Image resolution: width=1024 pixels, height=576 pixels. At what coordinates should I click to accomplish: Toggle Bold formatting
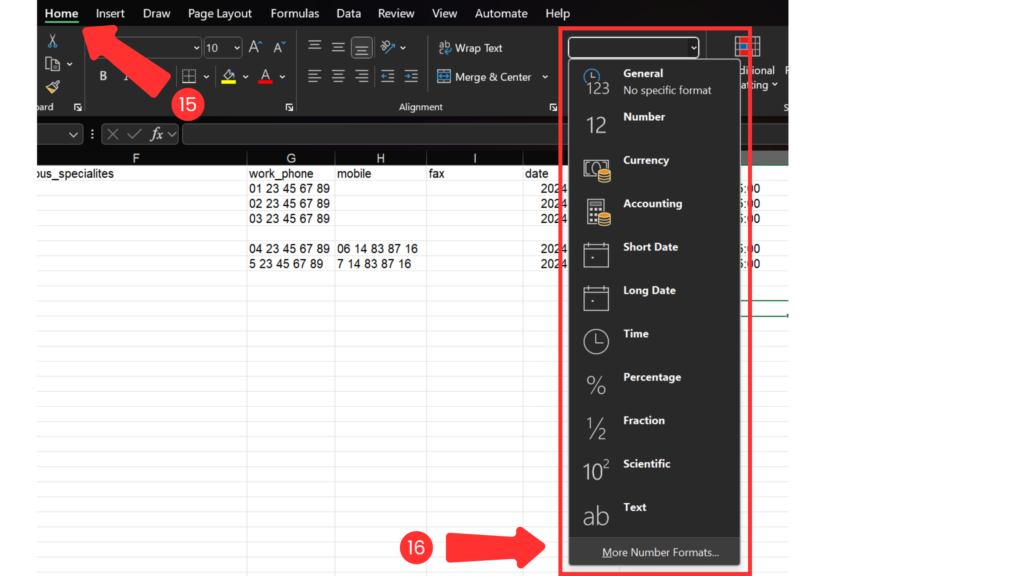tap(103, 76)
